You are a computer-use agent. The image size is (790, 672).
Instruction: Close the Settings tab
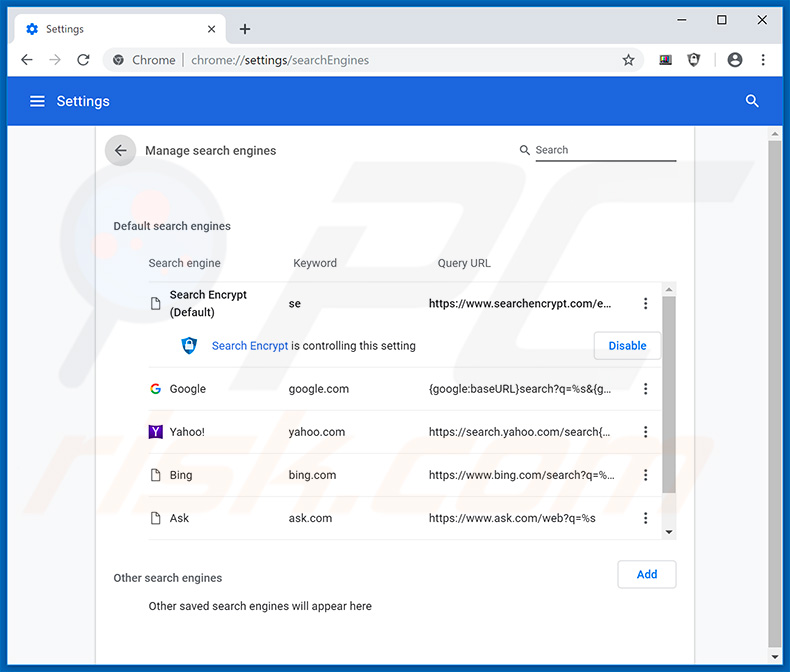212,29
